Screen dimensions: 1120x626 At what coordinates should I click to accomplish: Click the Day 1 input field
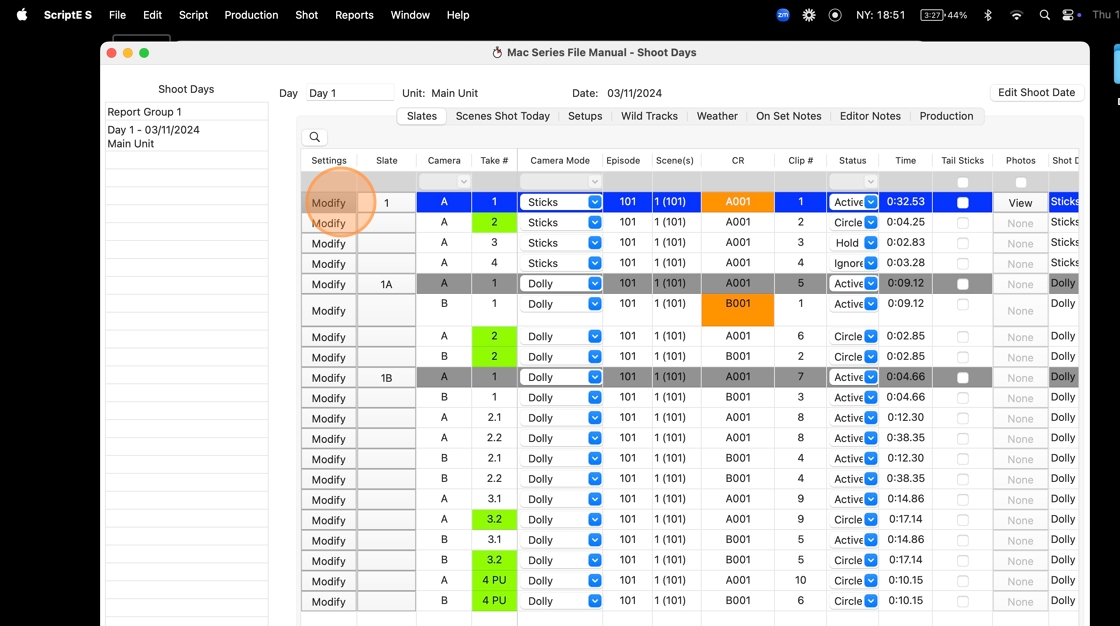350,93
